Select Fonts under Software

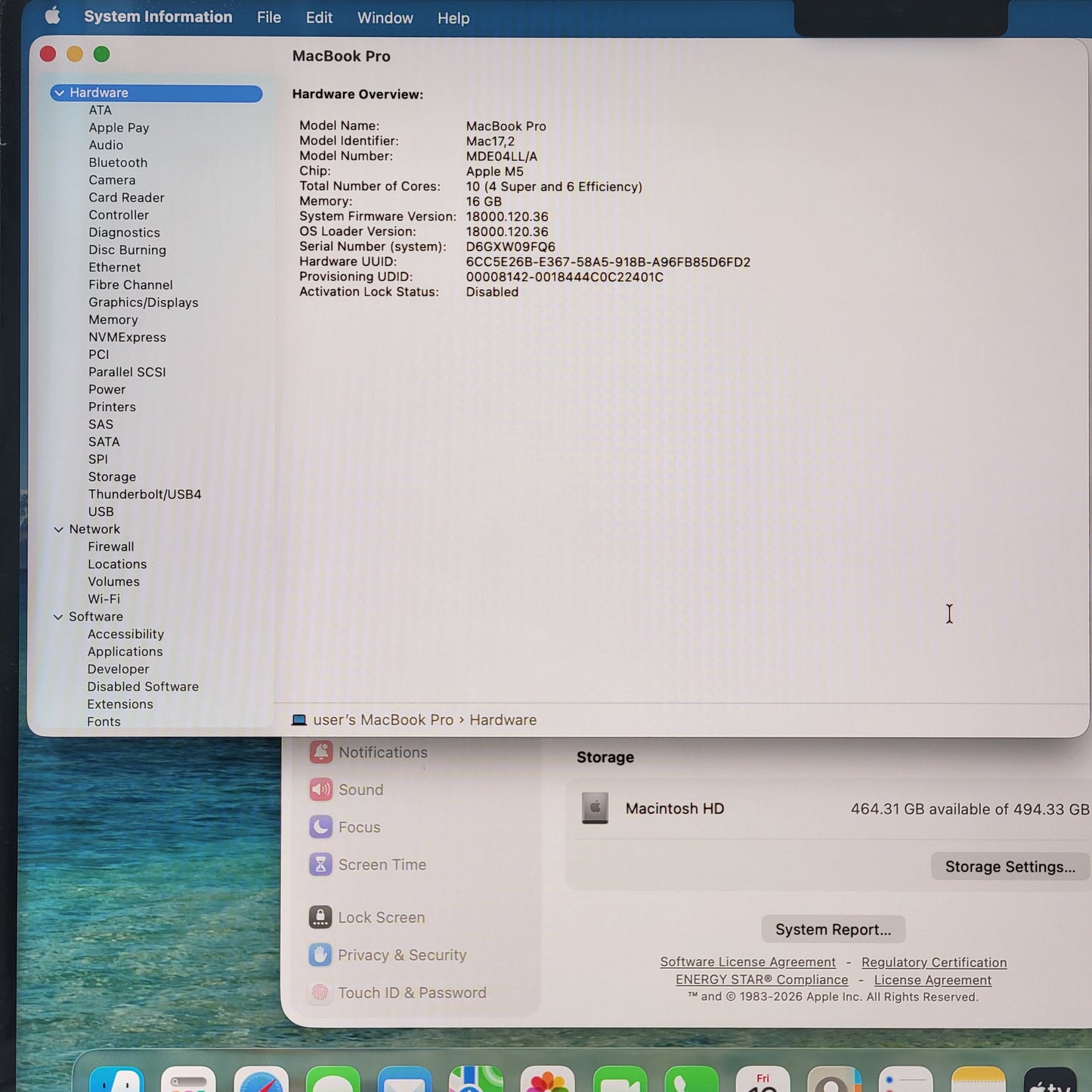104,722
